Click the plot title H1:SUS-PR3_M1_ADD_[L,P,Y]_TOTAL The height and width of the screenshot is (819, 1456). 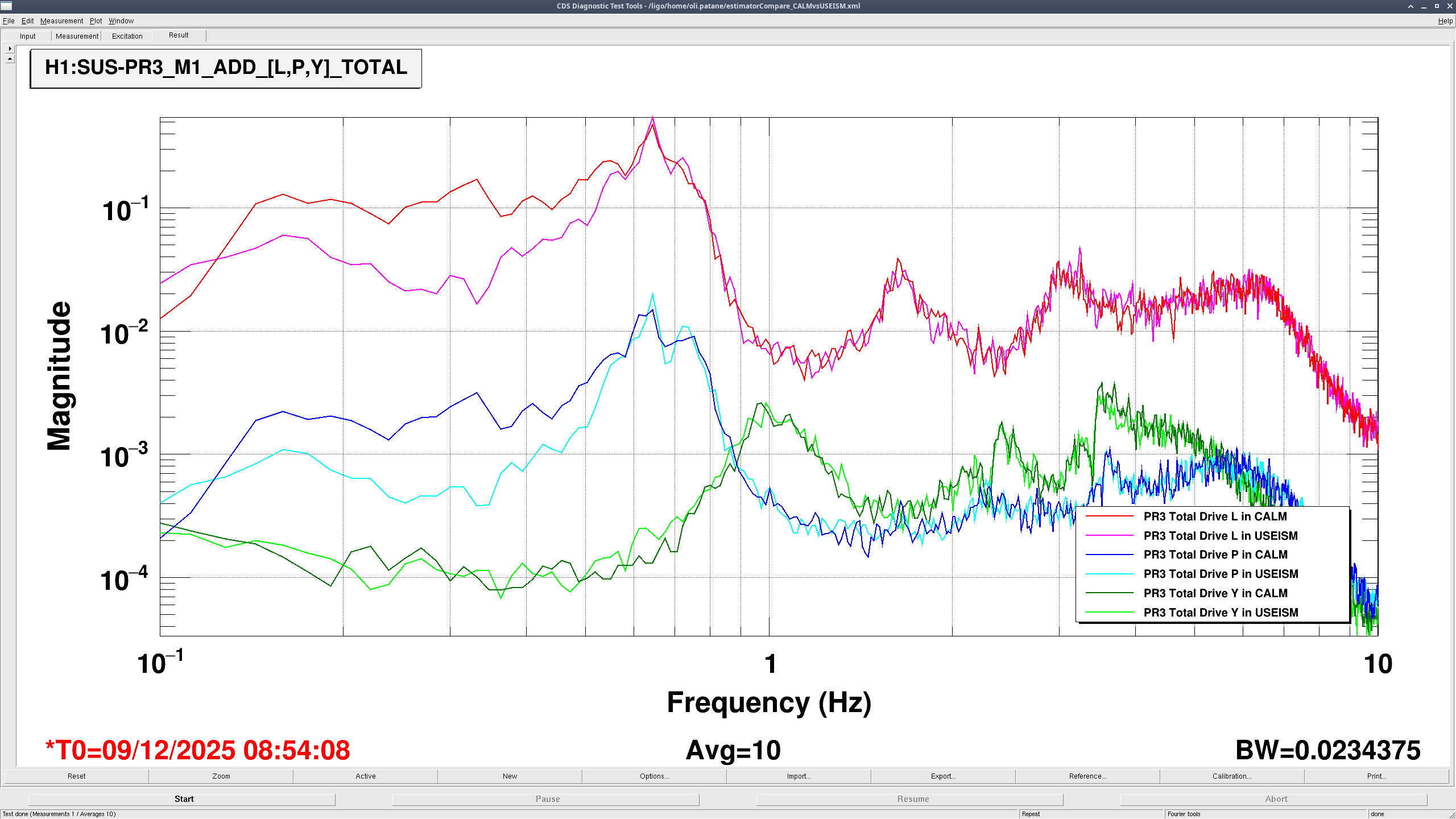coord(226,68)
